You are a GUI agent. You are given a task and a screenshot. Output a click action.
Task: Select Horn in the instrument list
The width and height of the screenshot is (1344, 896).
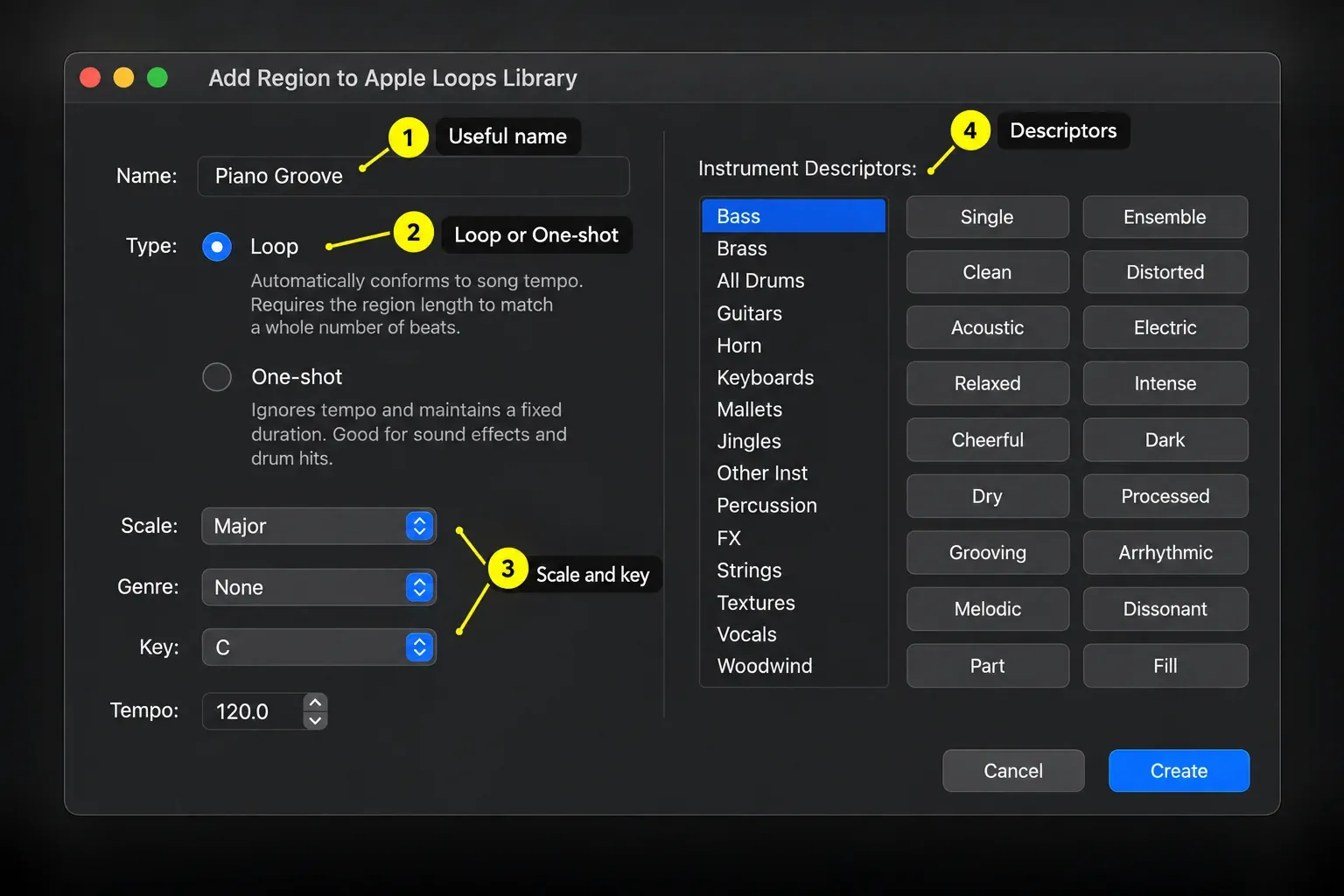794,346
